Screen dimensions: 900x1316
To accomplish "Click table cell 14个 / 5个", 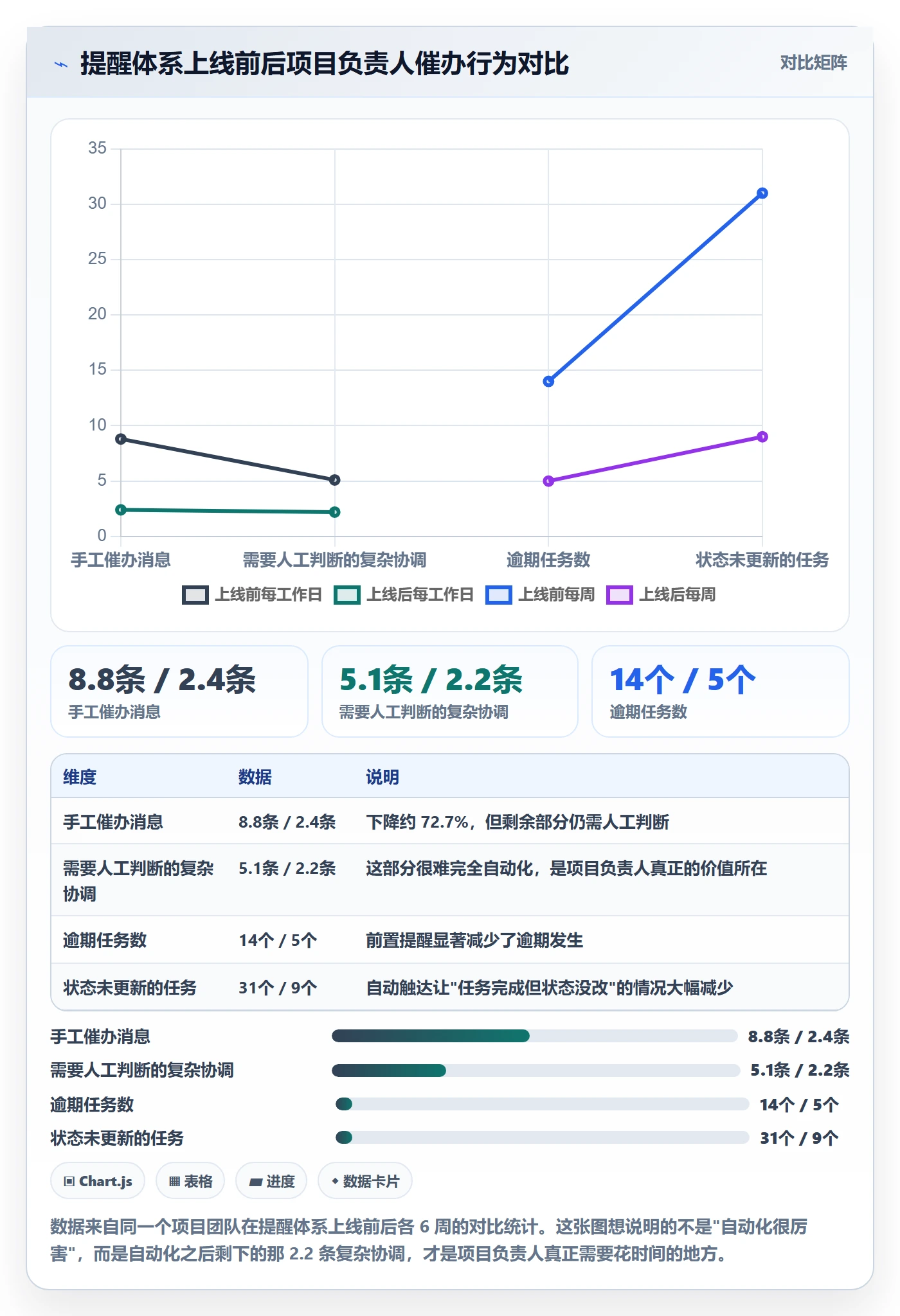I will coord(278,940).
